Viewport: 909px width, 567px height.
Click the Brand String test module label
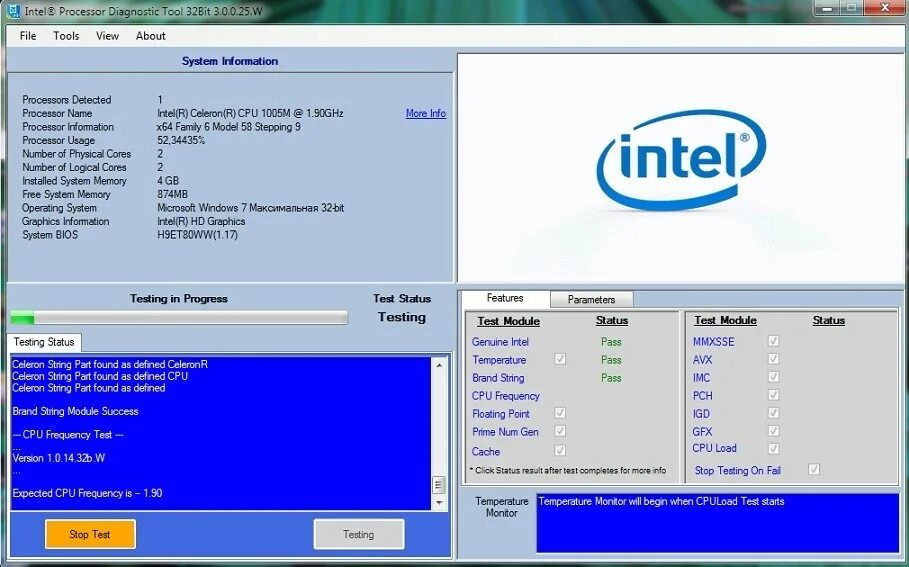[x=498, y=378]
